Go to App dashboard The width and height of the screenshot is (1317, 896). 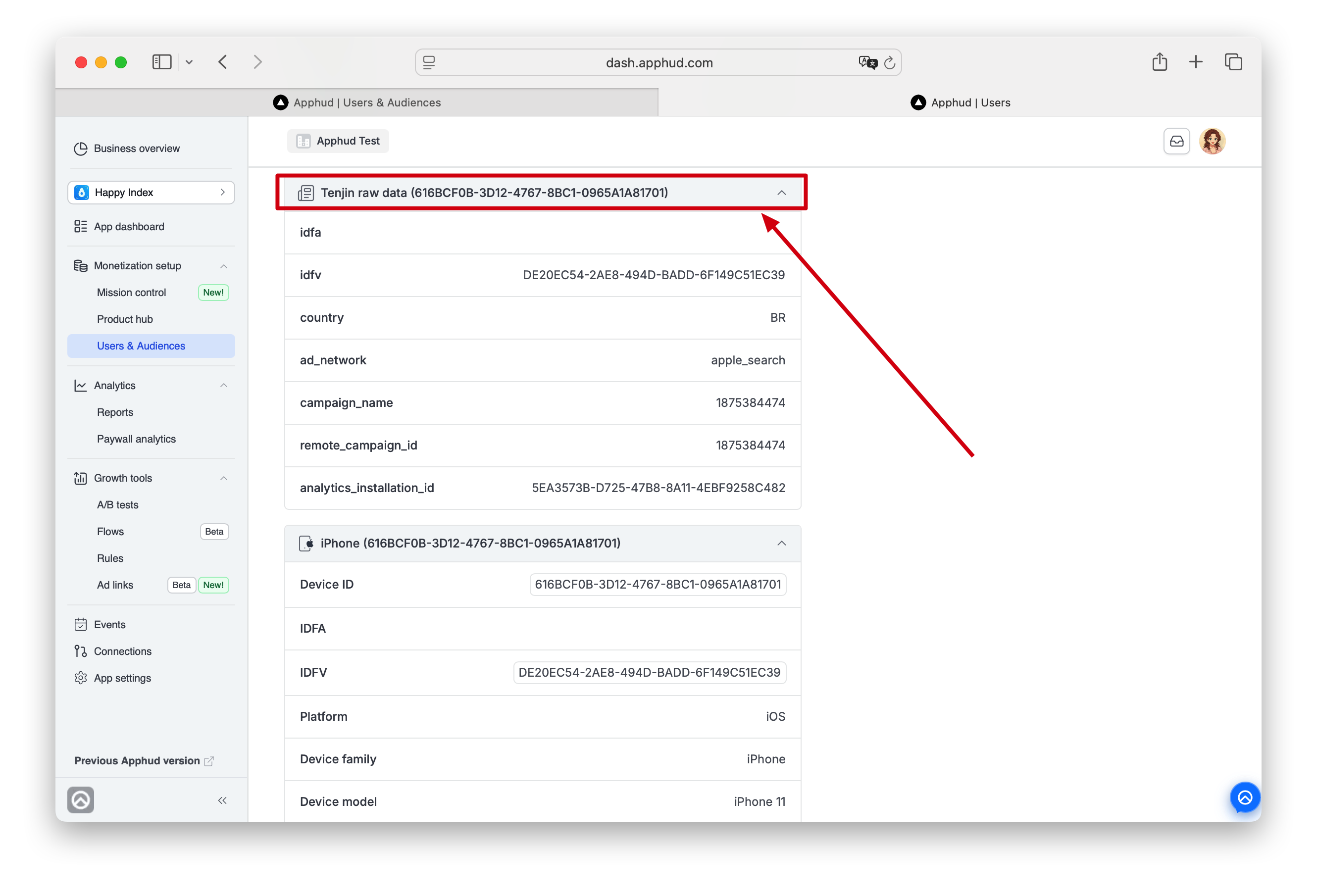(129, 227)
